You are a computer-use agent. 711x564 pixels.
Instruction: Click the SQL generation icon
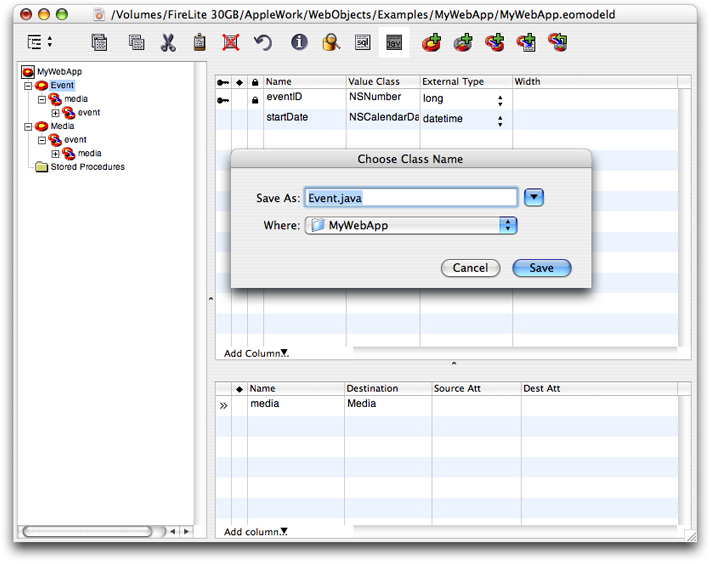[x=363, y=43]
